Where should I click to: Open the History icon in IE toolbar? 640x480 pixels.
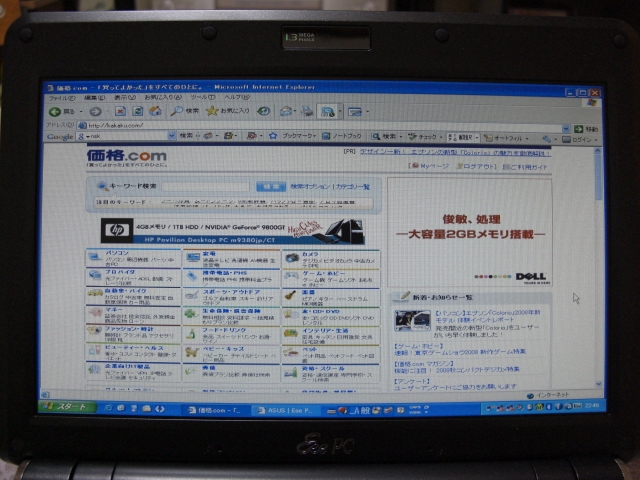pyautogui.click(x=264, y=111)
